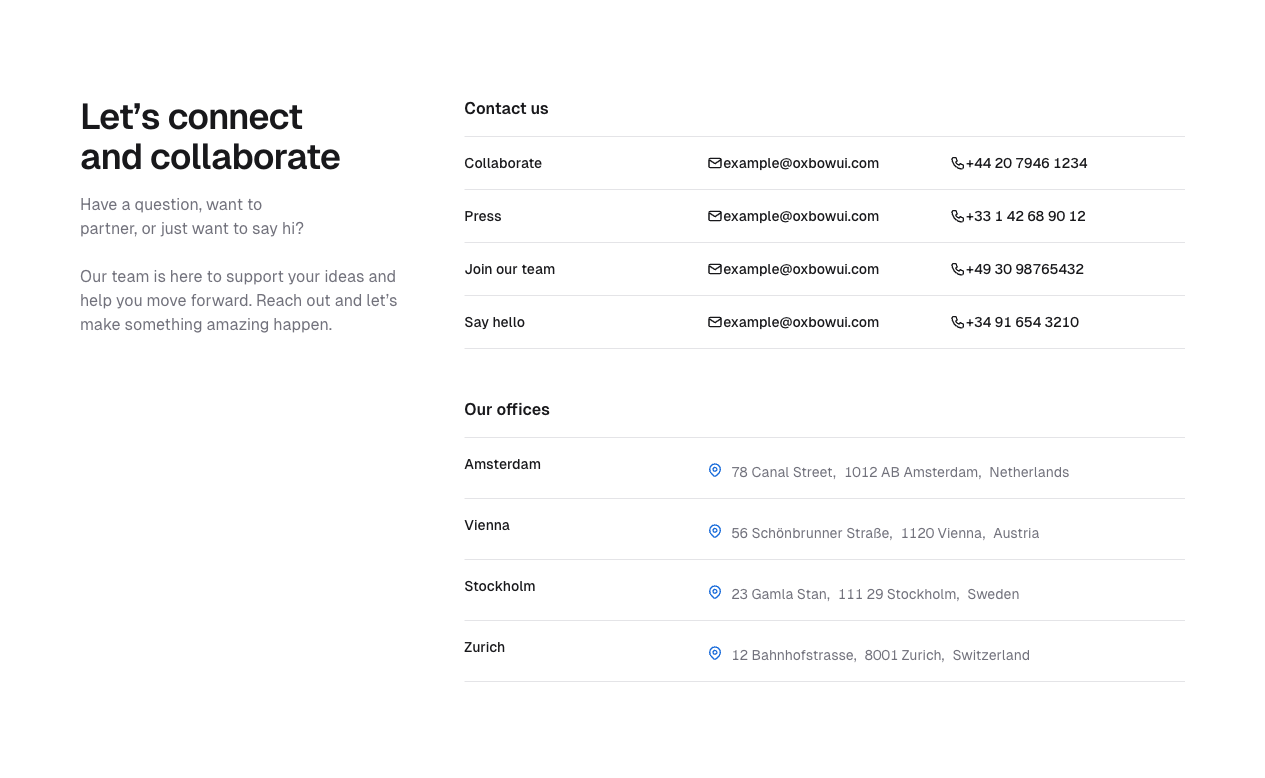Click the location pin icon for Zurich office
Image resolution: width=1265 pixels, height=778 pixels.
[714, 653]
